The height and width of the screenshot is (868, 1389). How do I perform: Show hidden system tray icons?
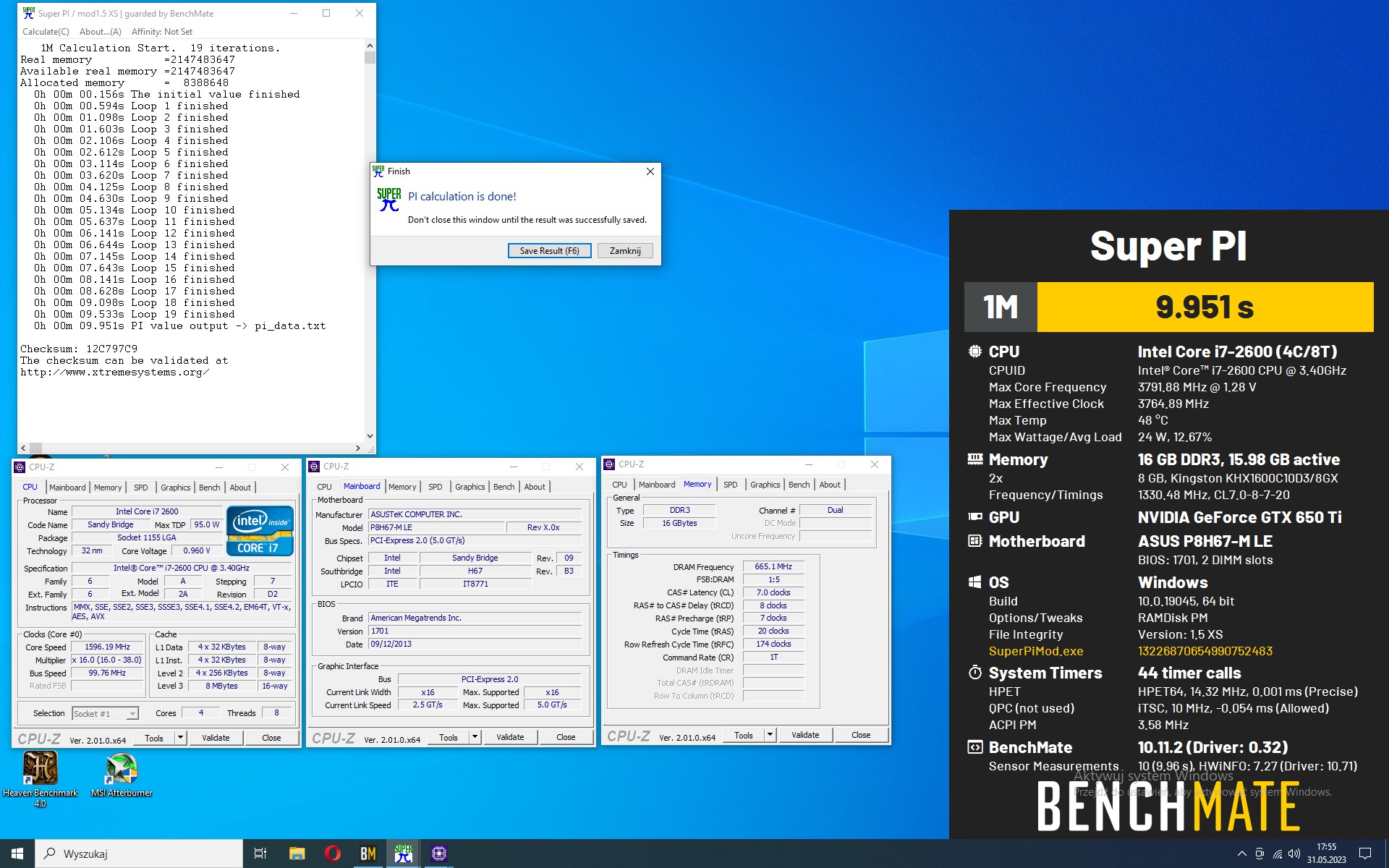[1242, 854]
